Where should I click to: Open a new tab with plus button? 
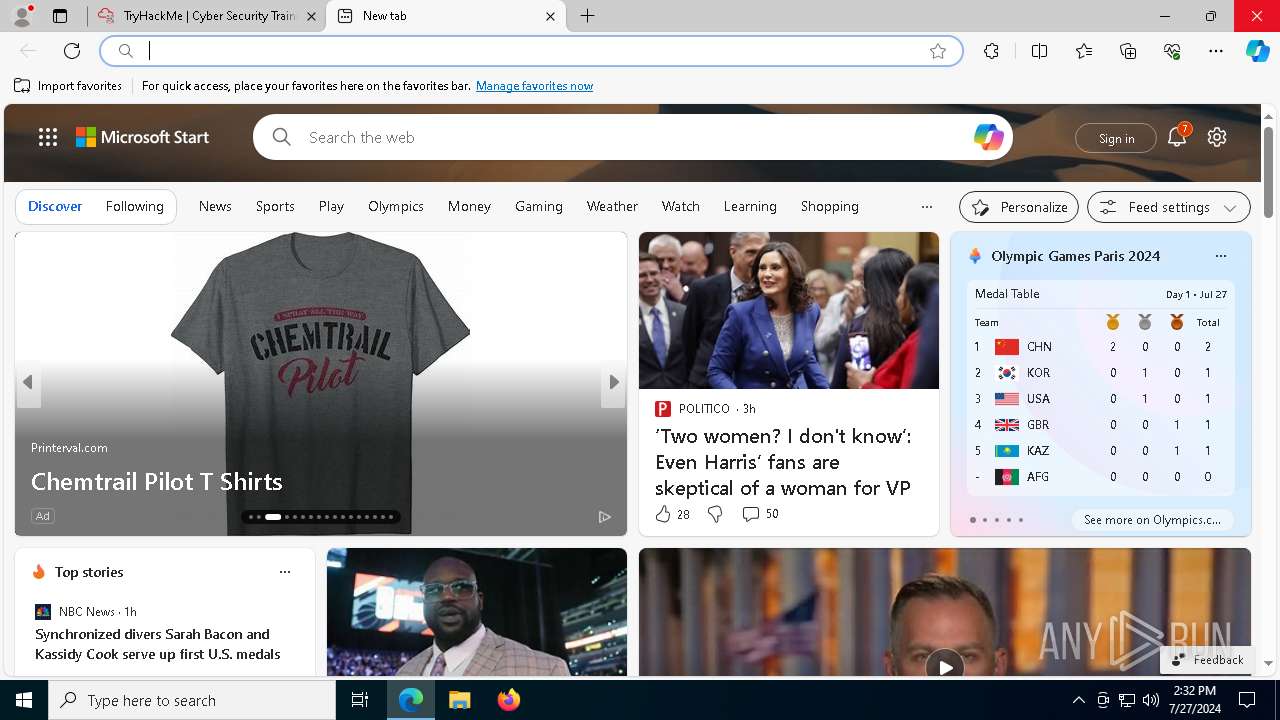click(588, 16)
